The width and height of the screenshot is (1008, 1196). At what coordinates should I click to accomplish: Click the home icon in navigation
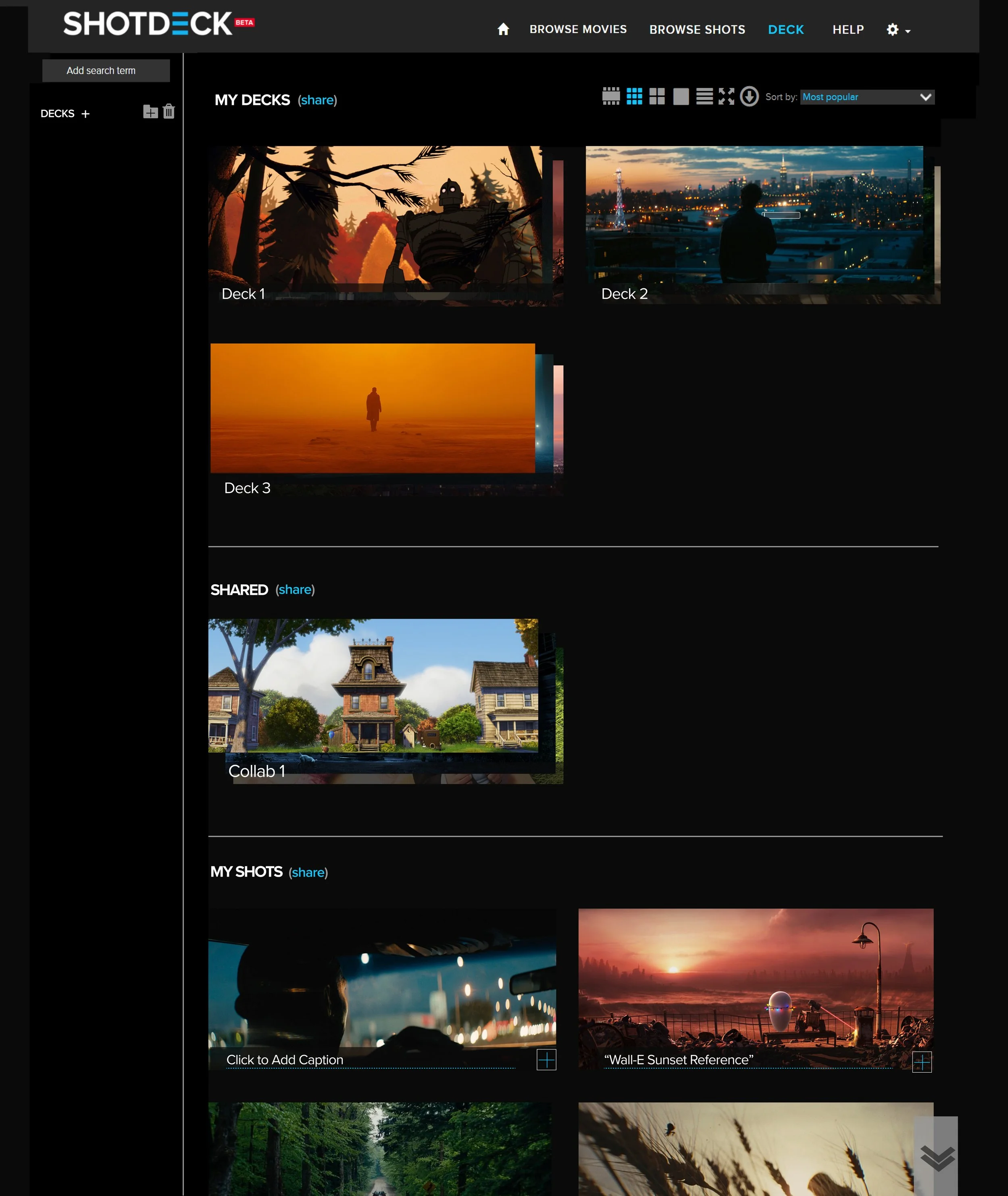503,29
